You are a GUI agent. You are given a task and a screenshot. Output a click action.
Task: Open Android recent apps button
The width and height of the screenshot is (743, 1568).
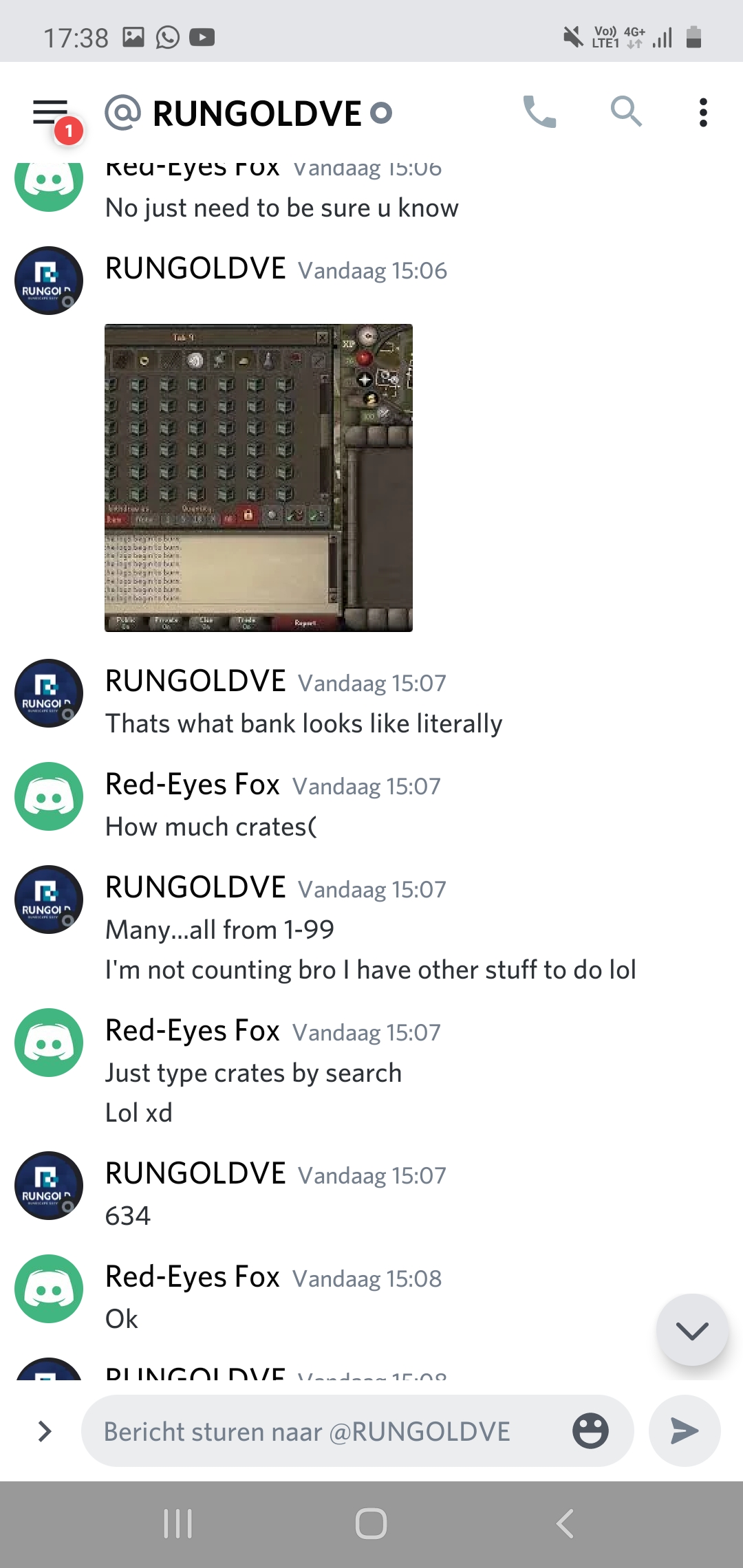pyautogui.click(x=177, y=1523)
